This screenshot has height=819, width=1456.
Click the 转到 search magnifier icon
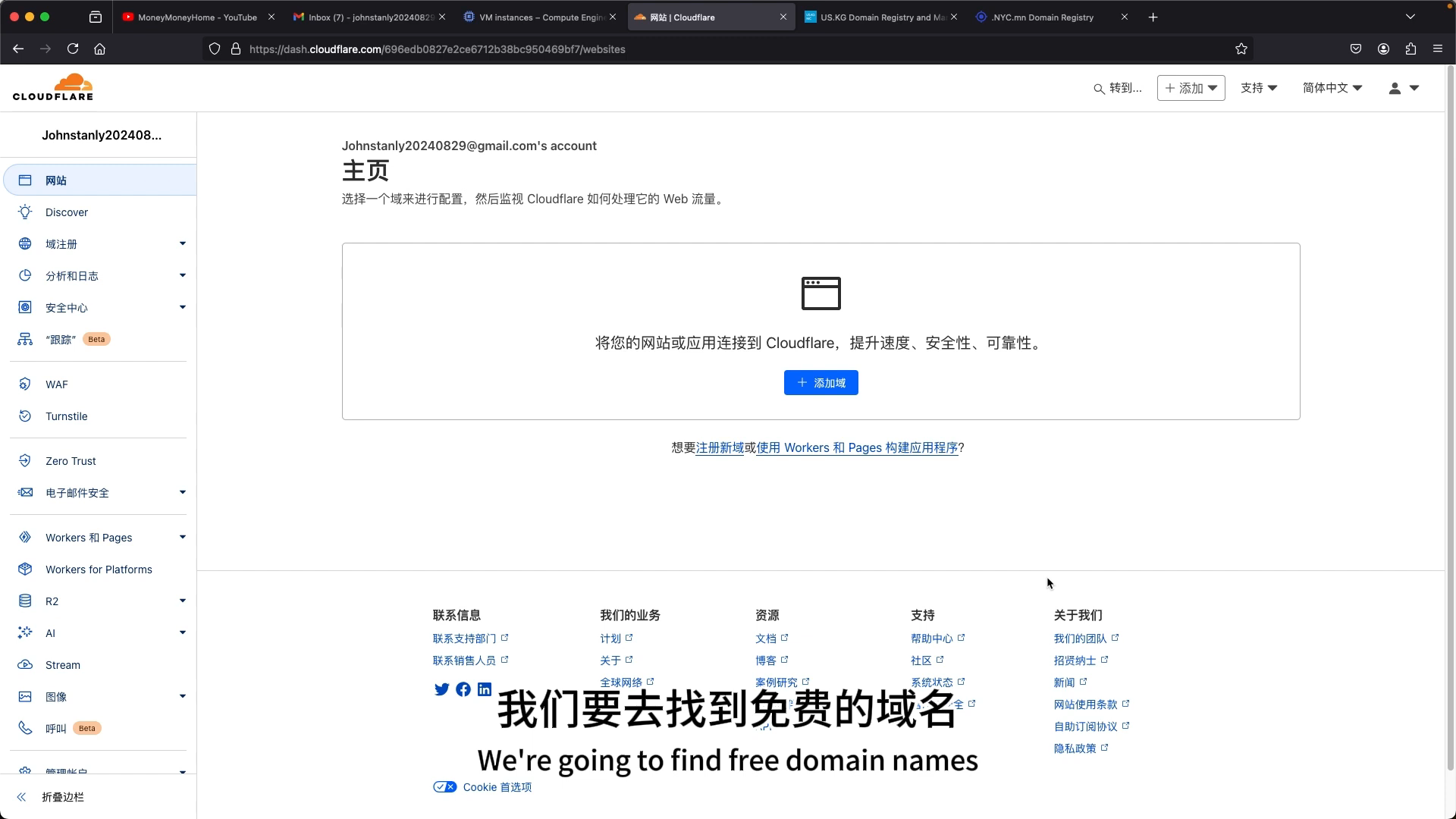coord(1099,89)
